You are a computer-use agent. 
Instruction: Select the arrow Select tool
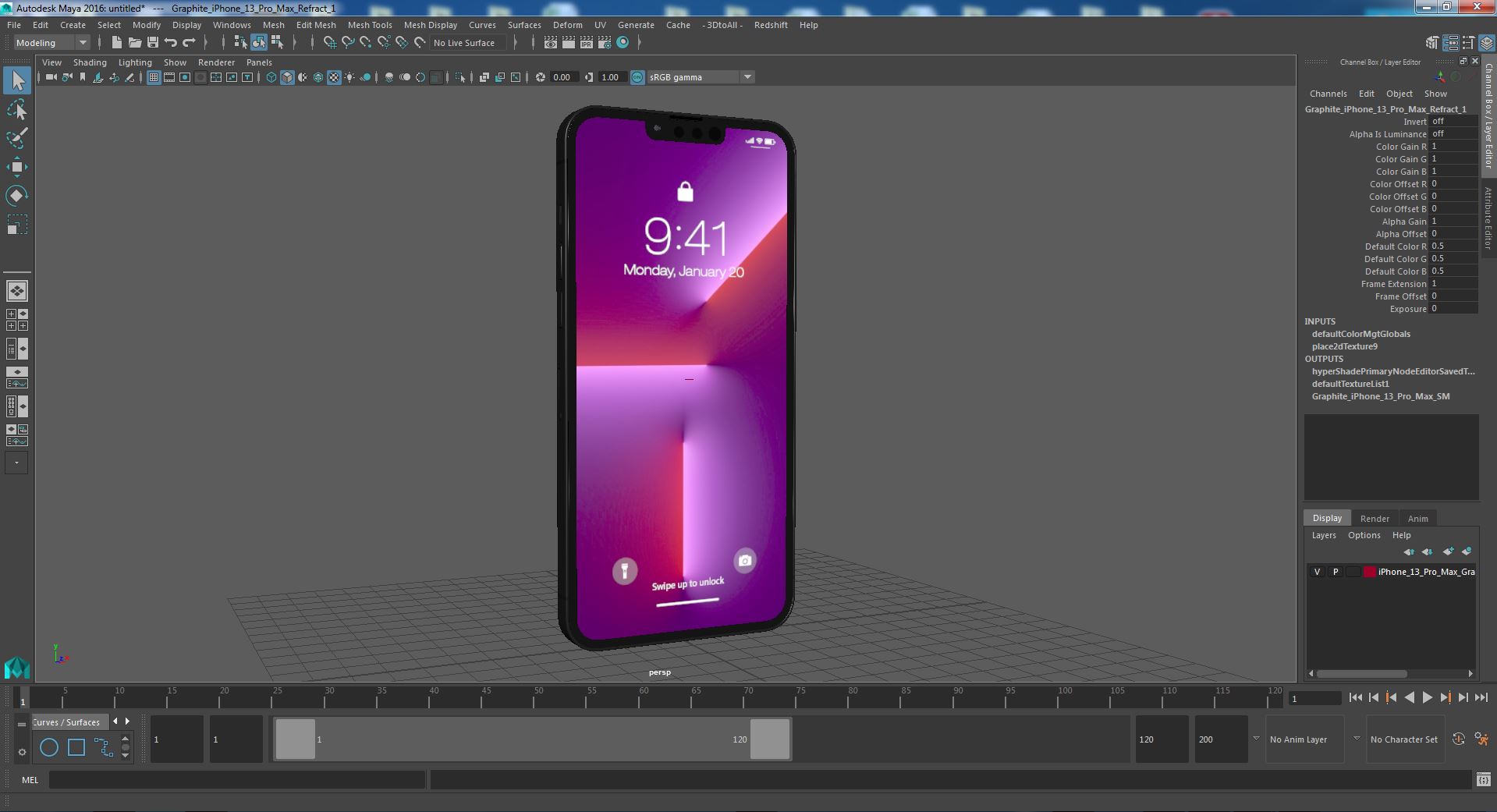click(17, 80)
